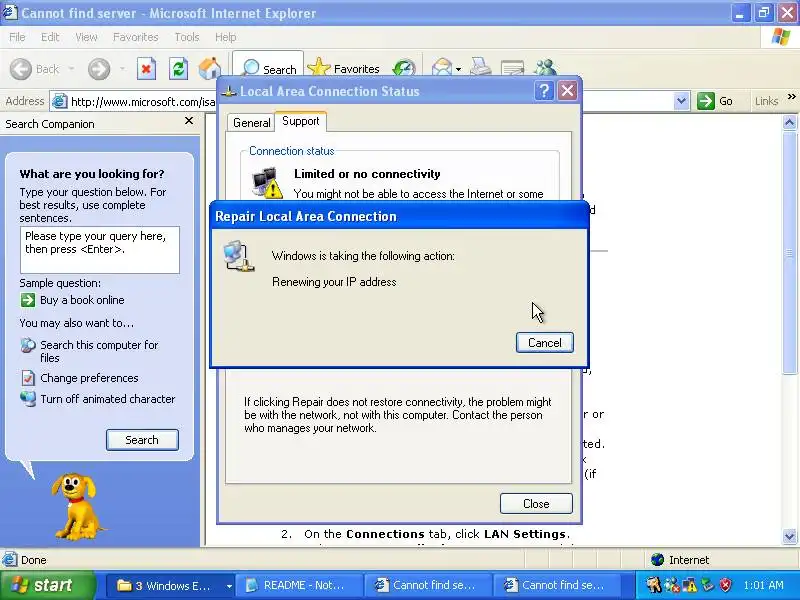Click the limited connectivity warning icon
Viewport: 800px width, 600px height.
tap(267, 183)
